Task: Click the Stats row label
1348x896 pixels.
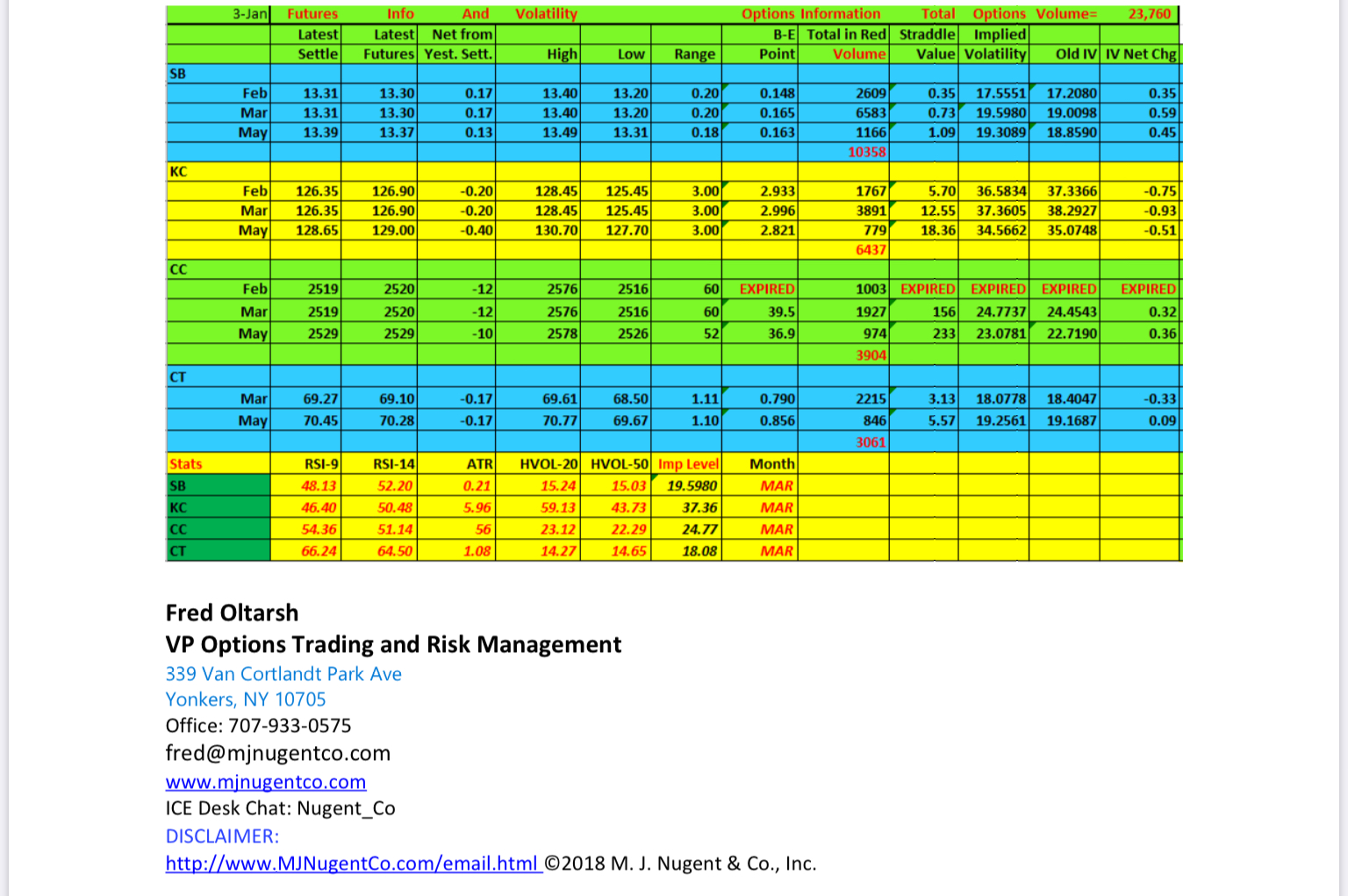Action: (185, 463)
